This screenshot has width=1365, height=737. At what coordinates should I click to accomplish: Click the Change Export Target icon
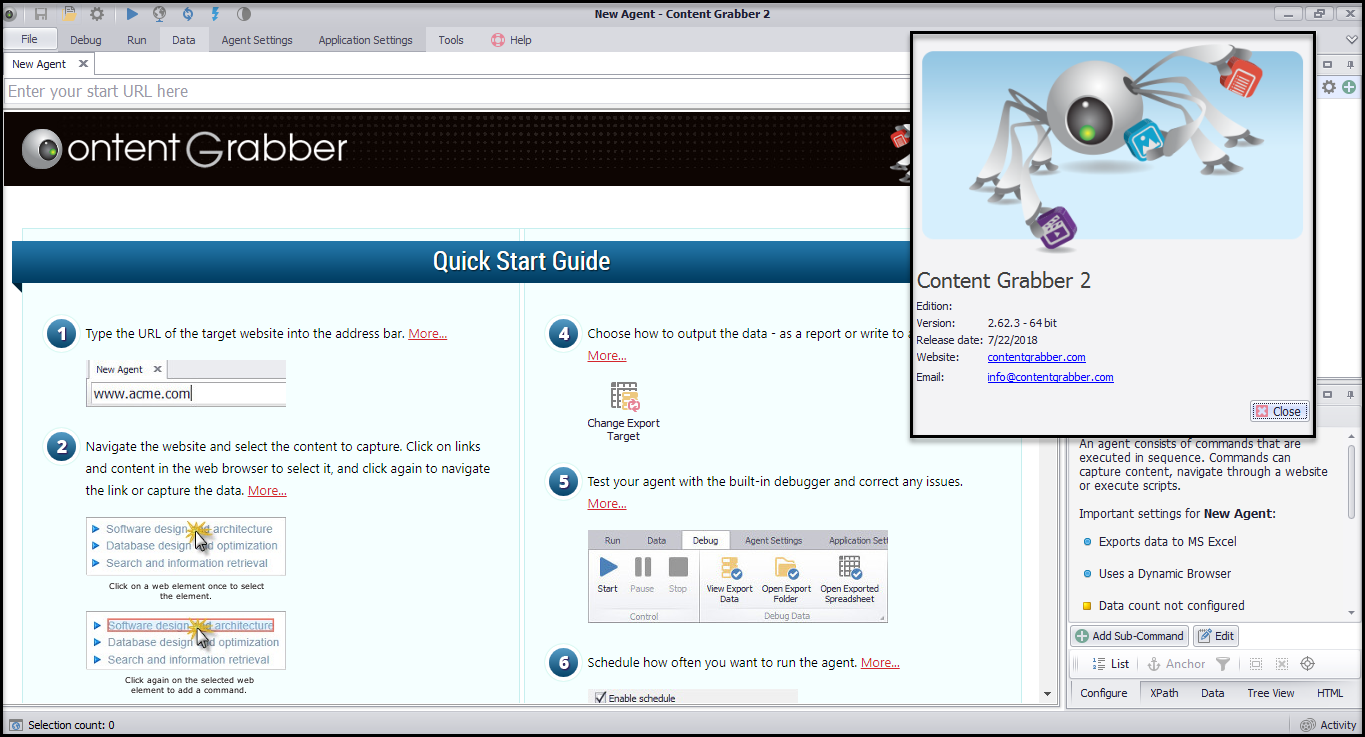tap(624, 397)
